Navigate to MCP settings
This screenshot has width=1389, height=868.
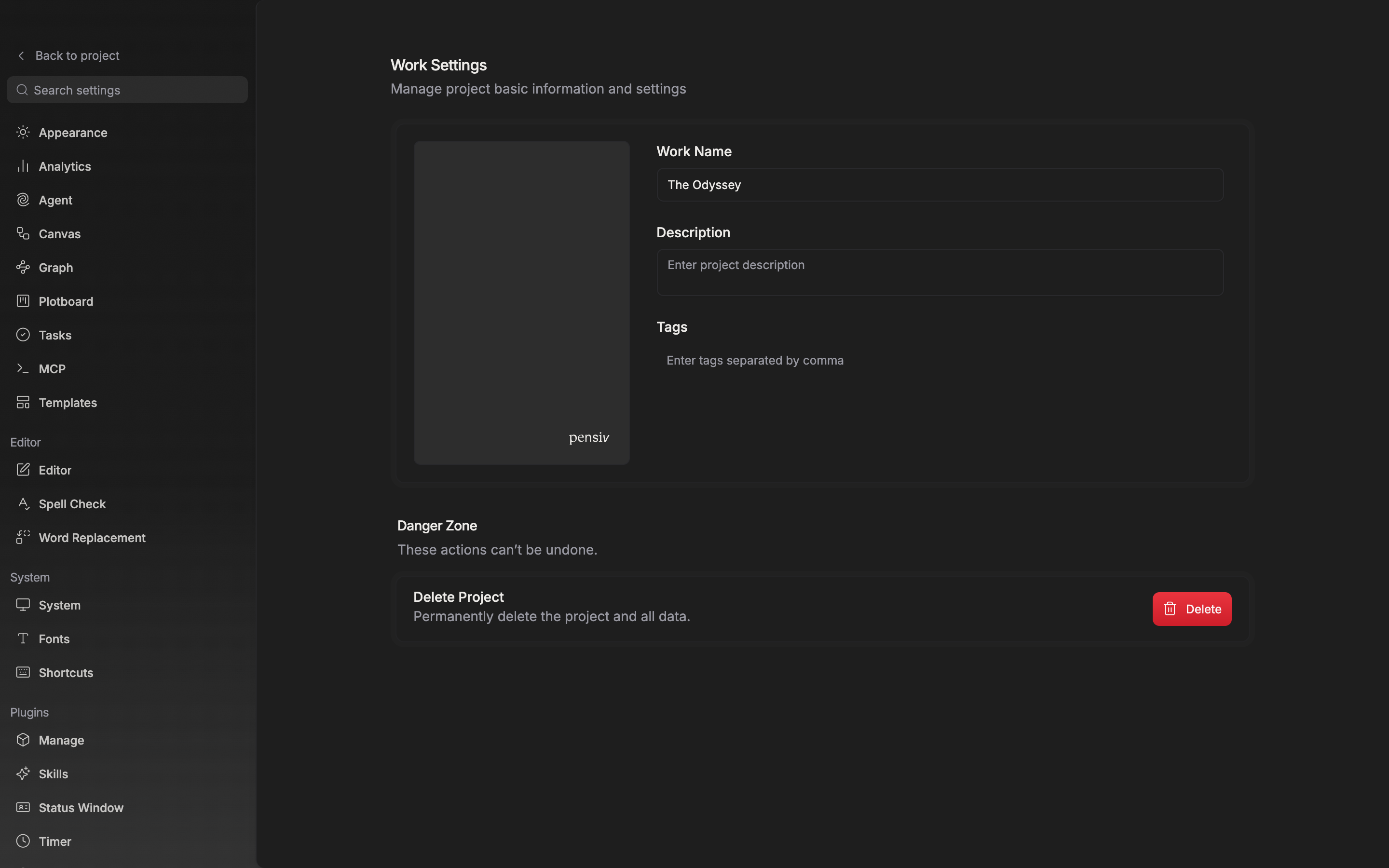(x=127, y=368)
